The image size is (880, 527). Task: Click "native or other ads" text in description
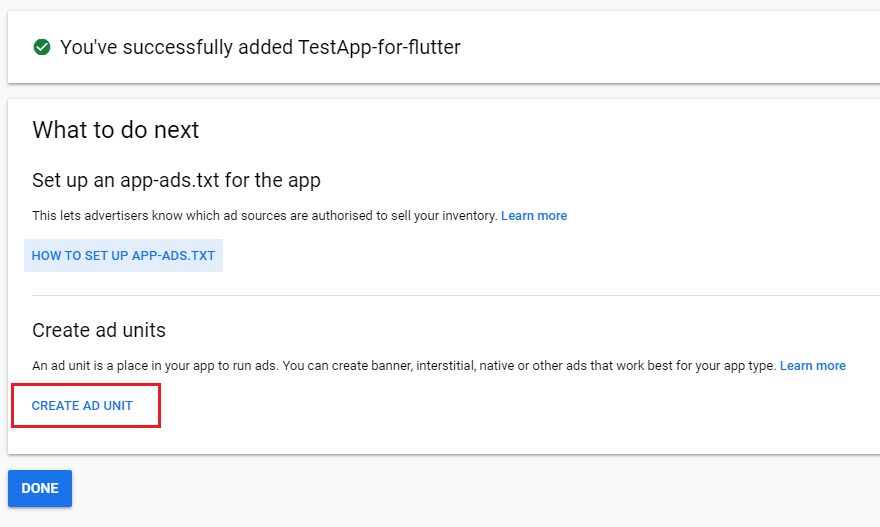click(x=533, y=365)
